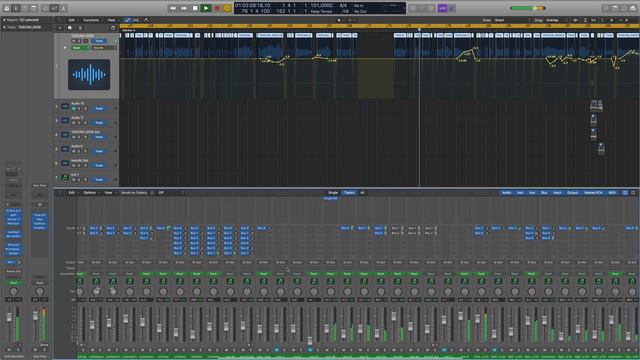Click the Track button on Inst 1
This screenshot has height=360, width=640.
(x=99, y=180)
